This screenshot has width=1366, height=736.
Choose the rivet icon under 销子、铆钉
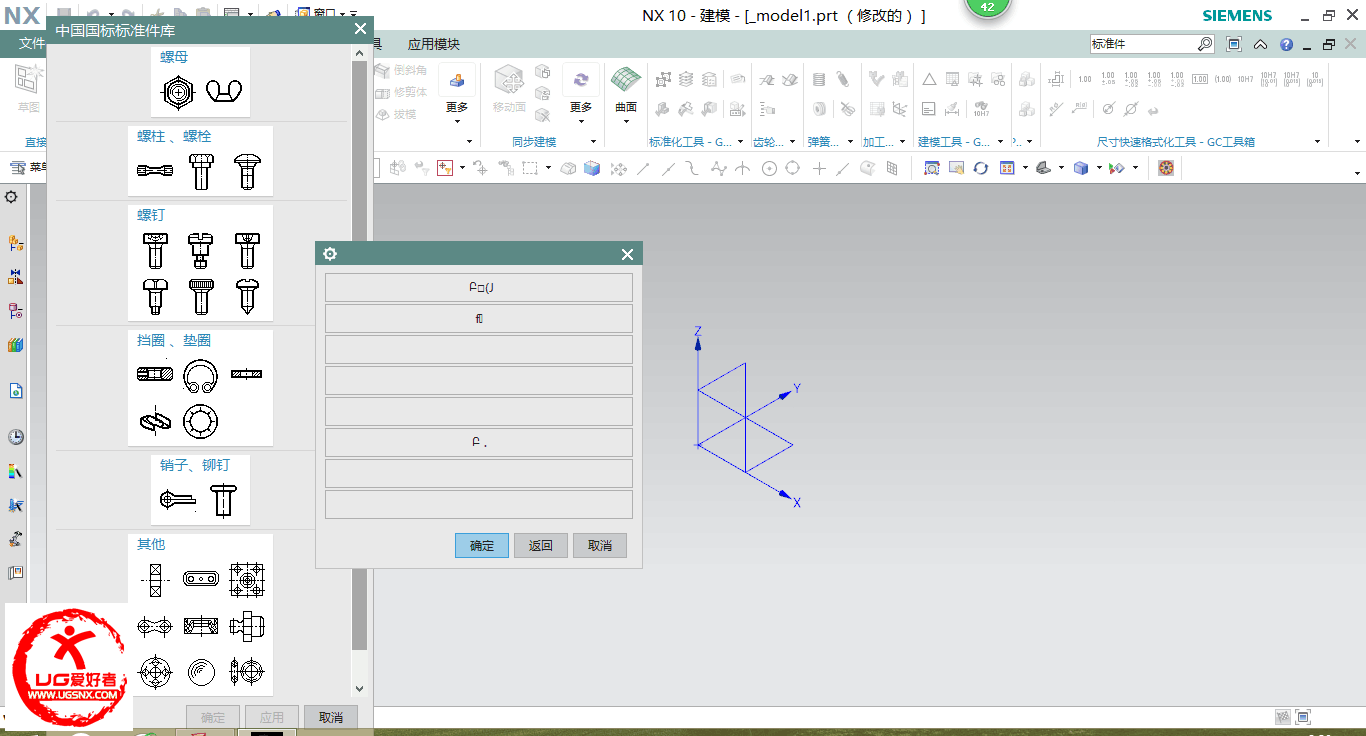pos(224,499)
